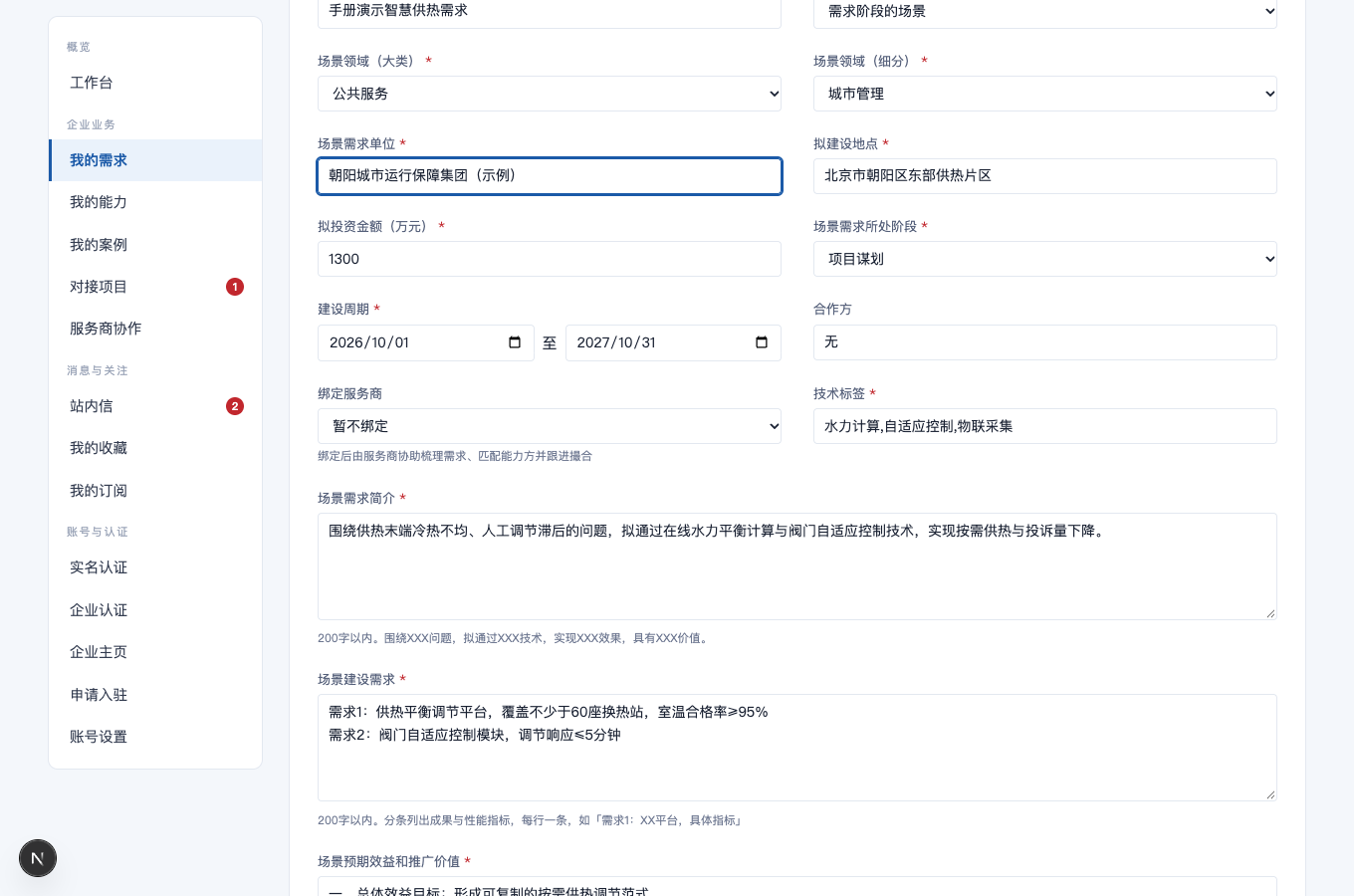Click the 账号与认证 section heading
Viewport: 1354px width, 896px height.
(98, 532)
